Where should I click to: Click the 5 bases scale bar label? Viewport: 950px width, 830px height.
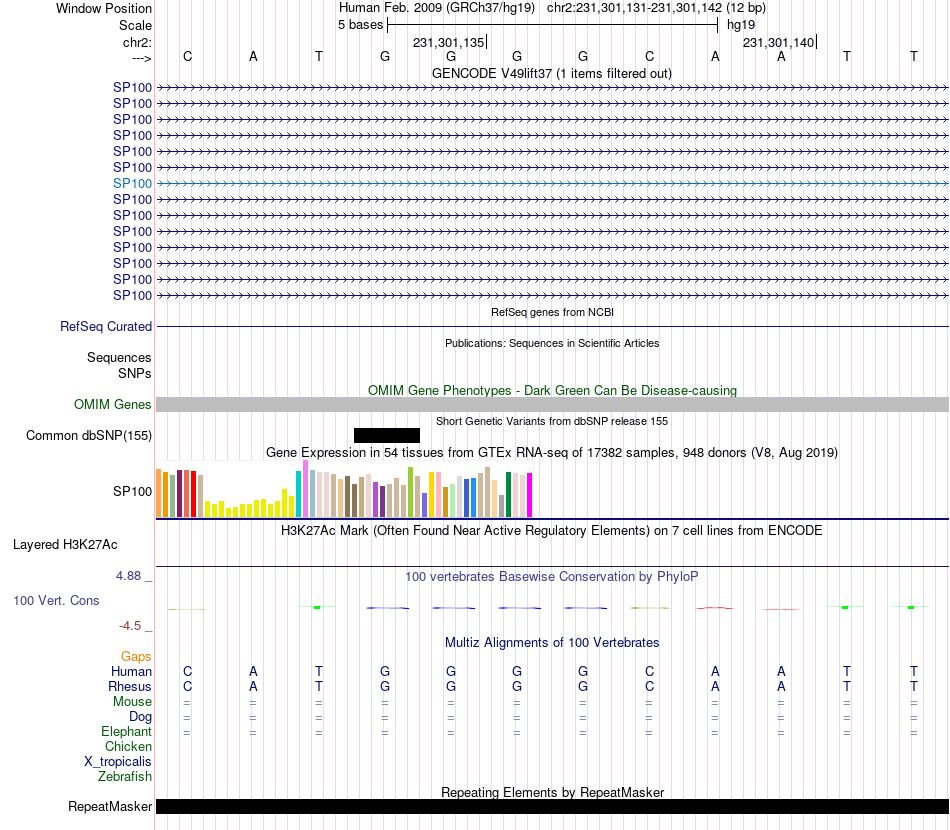tap(360, 25)
